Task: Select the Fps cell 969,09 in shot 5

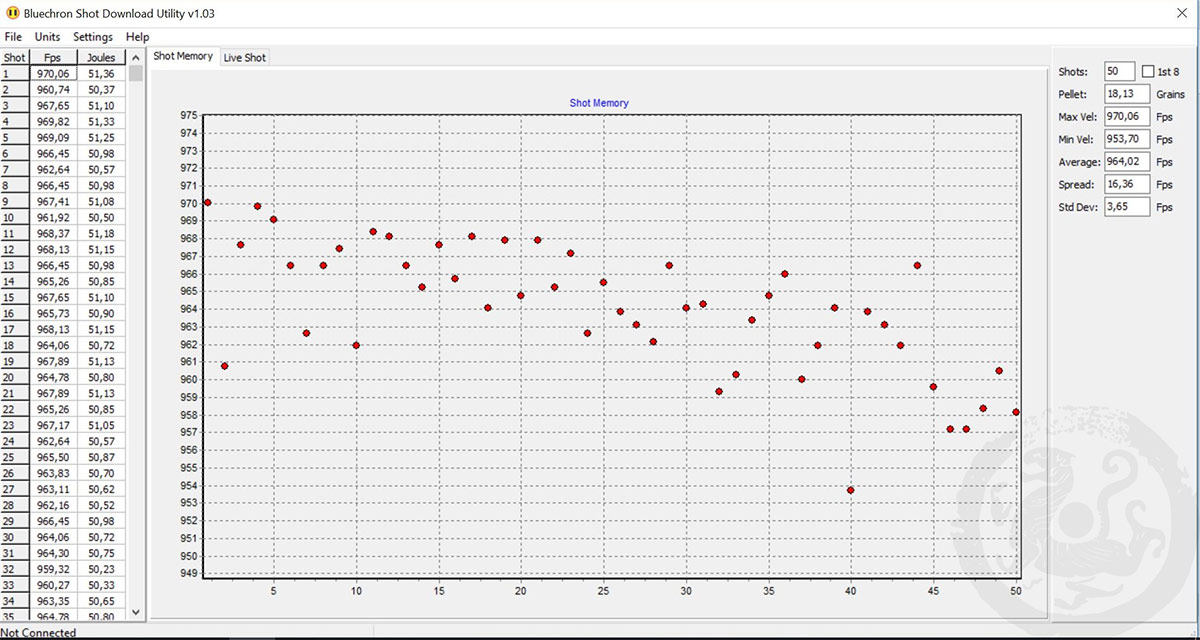Action: (53, 137)
